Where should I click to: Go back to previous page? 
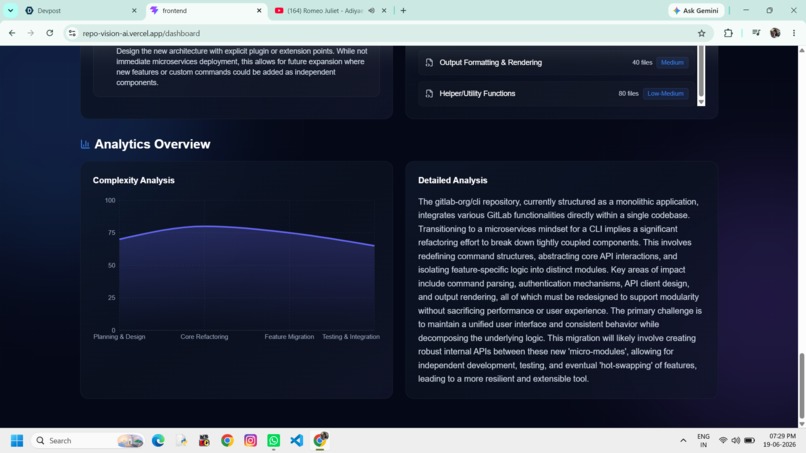click(x=12, y=33)
